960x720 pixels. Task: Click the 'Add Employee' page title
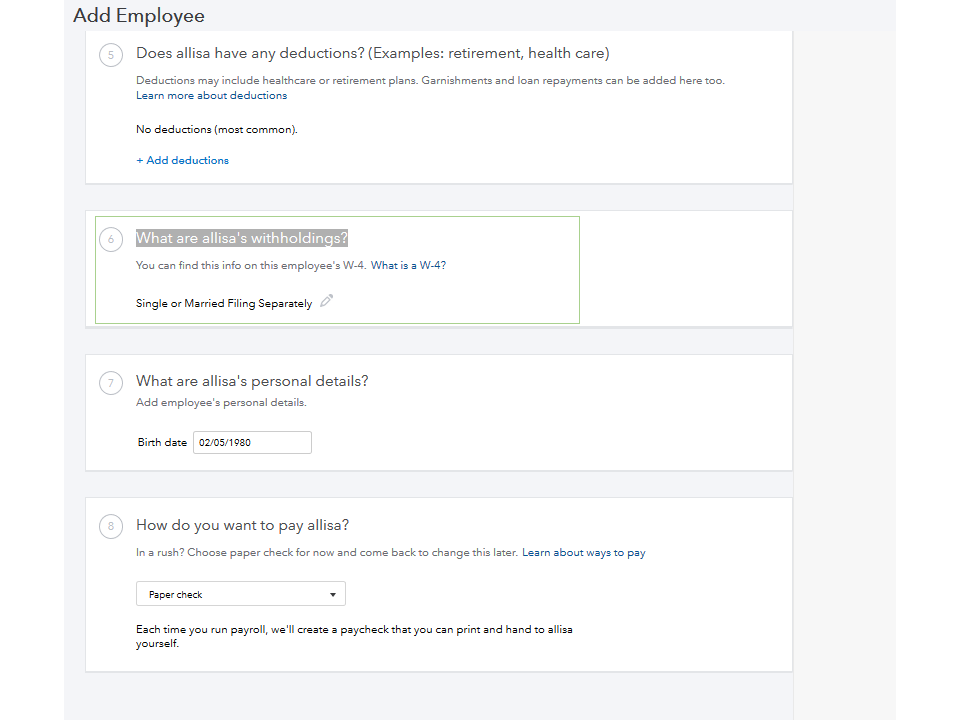(x=138, y=16)
